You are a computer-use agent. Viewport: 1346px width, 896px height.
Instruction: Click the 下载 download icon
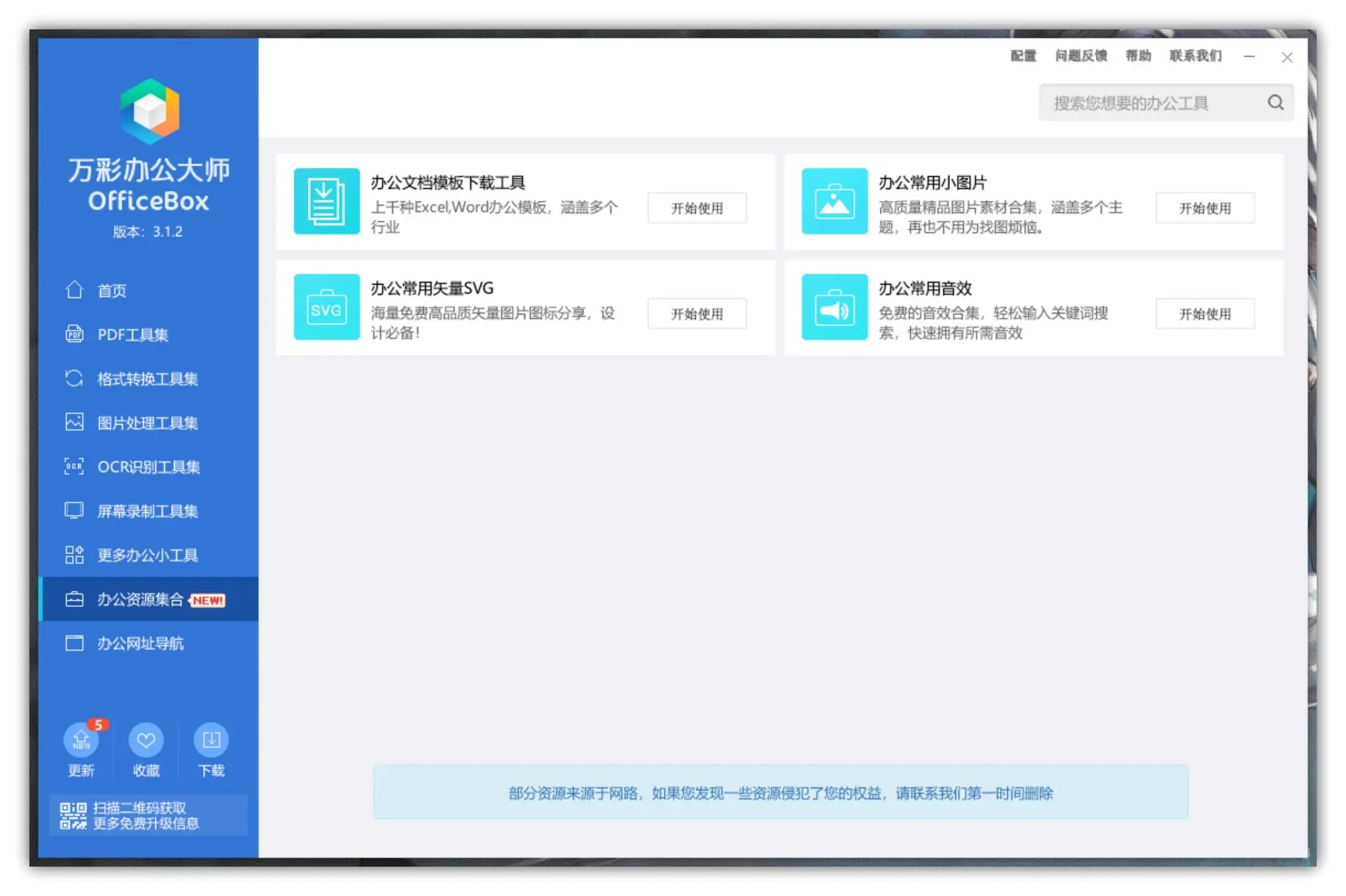[x=211, y=740]
